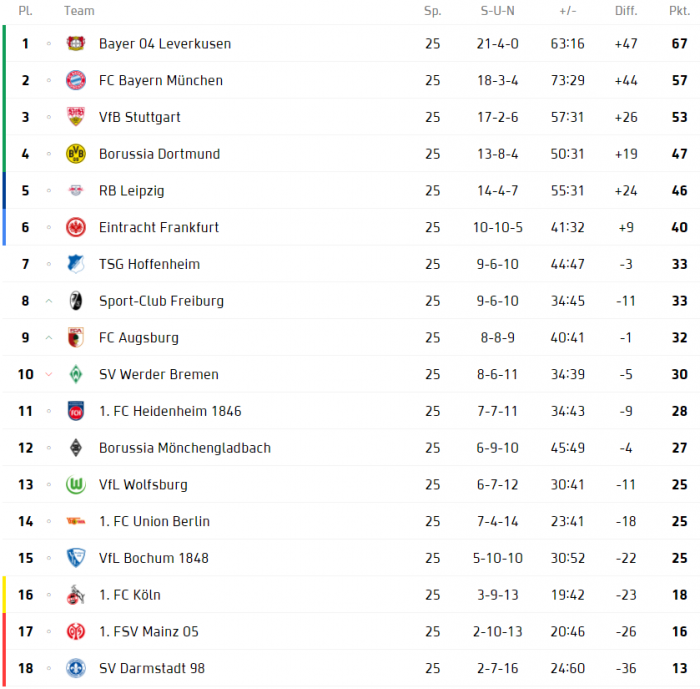Click the VfL Wolfsburg green logo

[76, 485]
